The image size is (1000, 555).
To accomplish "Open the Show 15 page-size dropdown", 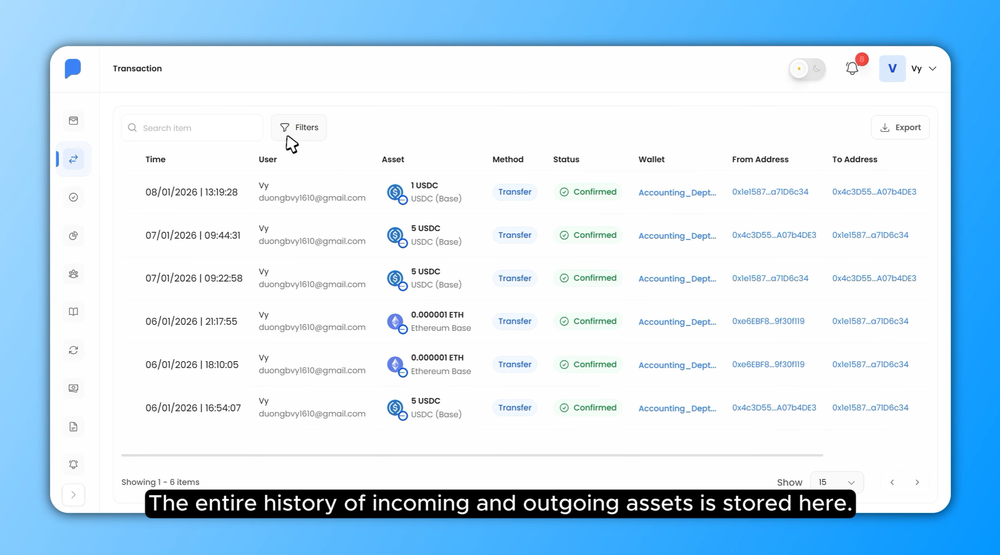I will [837, 482].
